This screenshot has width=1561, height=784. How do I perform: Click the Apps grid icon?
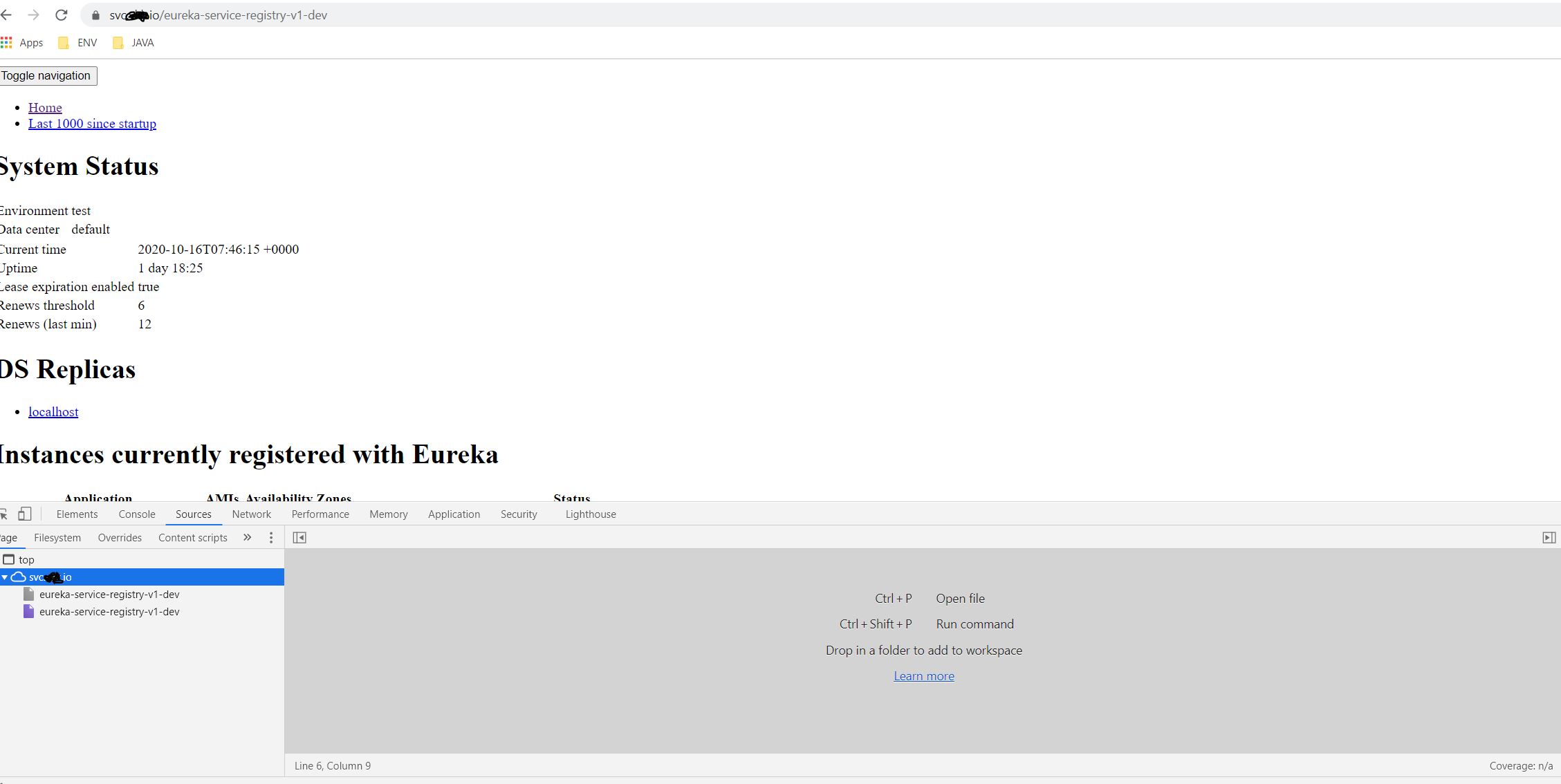pos(6,43)
